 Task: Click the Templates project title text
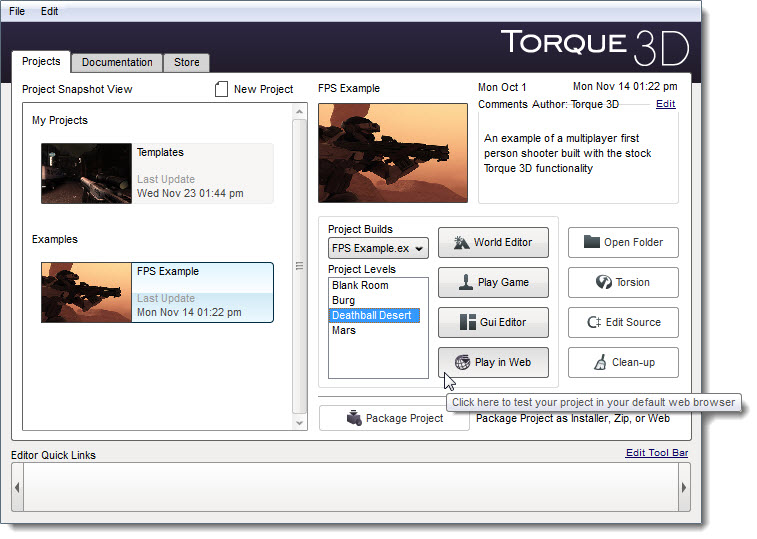(160, 153)
